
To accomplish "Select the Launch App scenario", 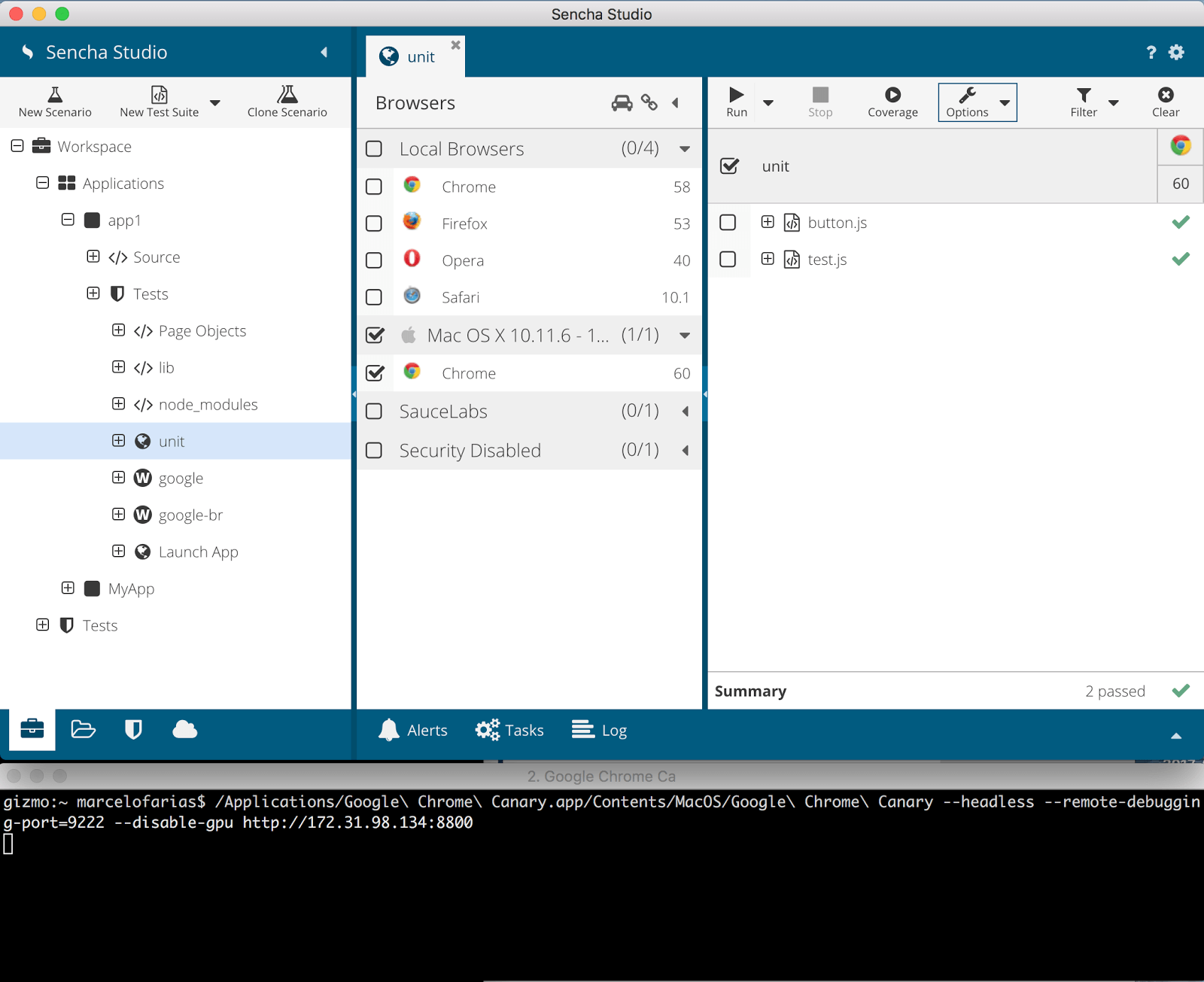I will [199, 552].
